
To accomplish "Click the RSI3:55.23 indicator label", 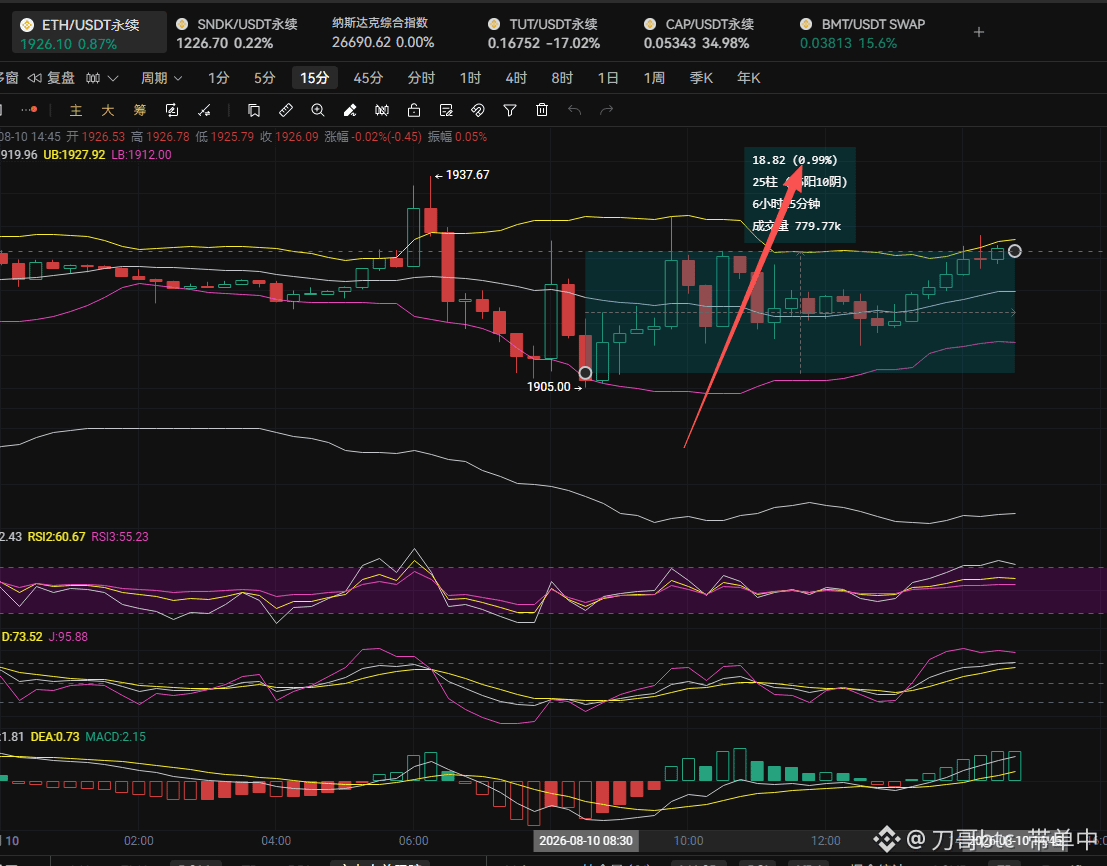I will point(120,537).
